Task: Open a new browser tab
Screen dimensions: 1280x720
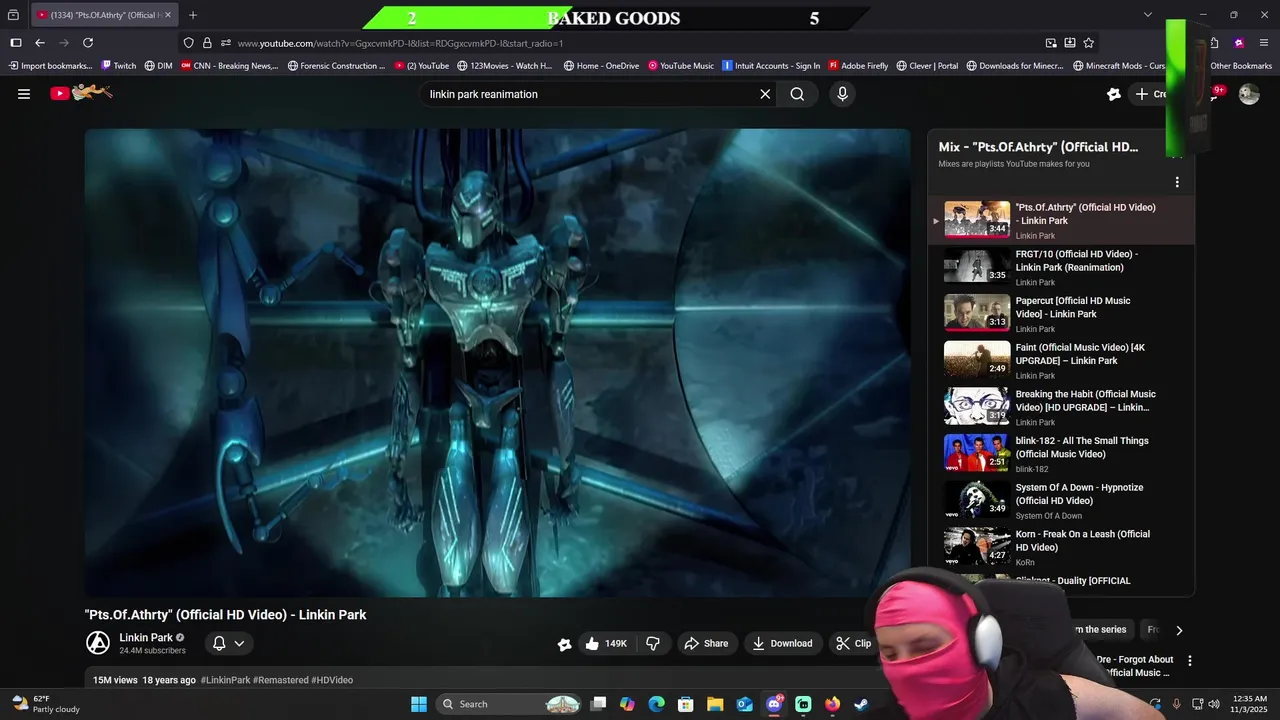Action: (x=193, y=15)
